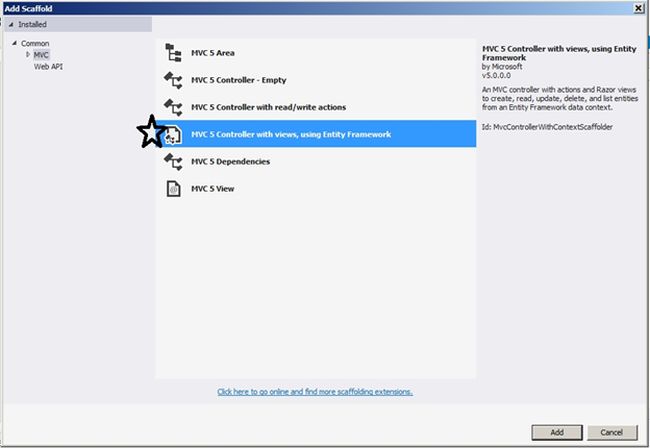The image size is (650, 448).
Task: Select the Common tree node
Action: (x=35, y=43)
